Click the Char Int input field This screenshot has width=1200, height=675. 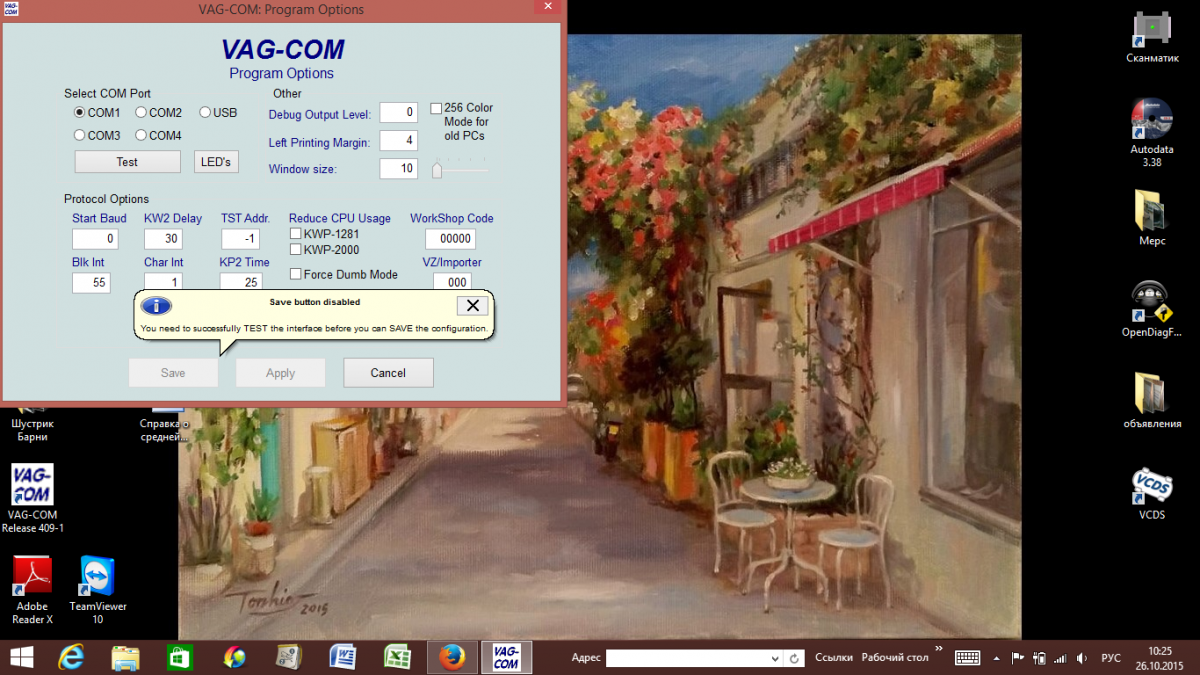pos(163,282)
